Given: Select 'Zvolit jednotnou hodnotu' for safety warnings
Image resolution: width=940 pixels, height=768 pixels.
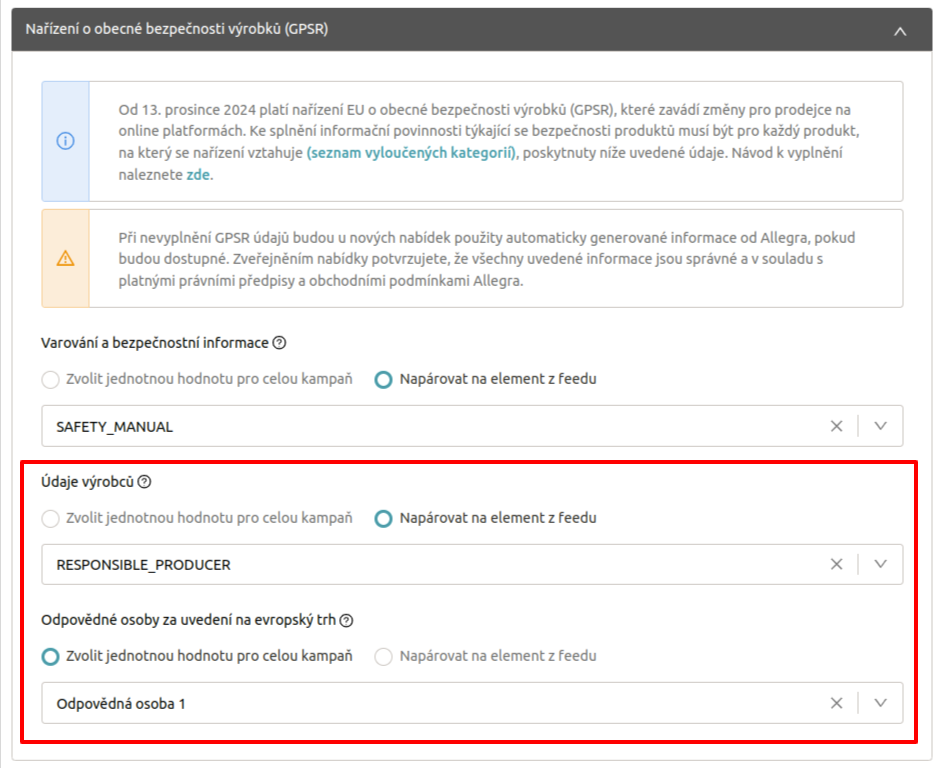Looking at the screenshot, I should (x=50, y=380).
